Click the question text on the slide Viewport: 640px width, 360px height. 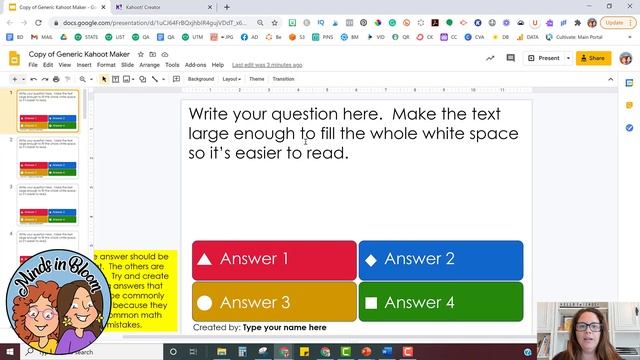(x=353, y=133)
